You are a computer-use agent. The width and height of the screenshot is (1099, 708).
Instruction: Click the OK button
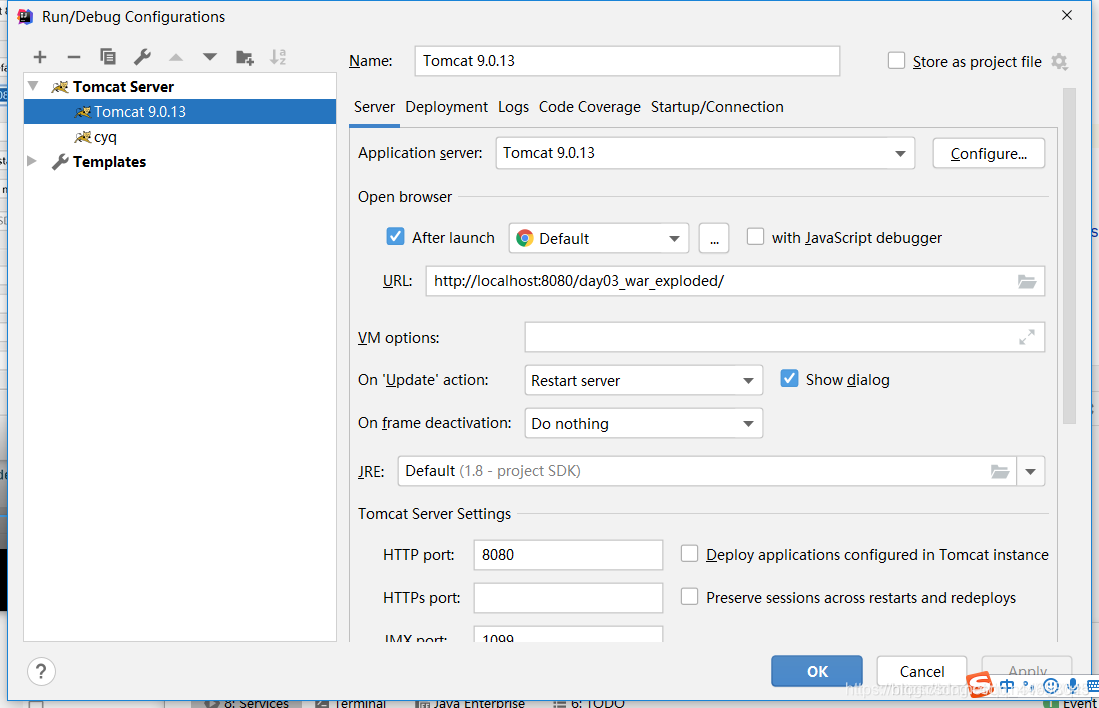click(x=817, y=672)
